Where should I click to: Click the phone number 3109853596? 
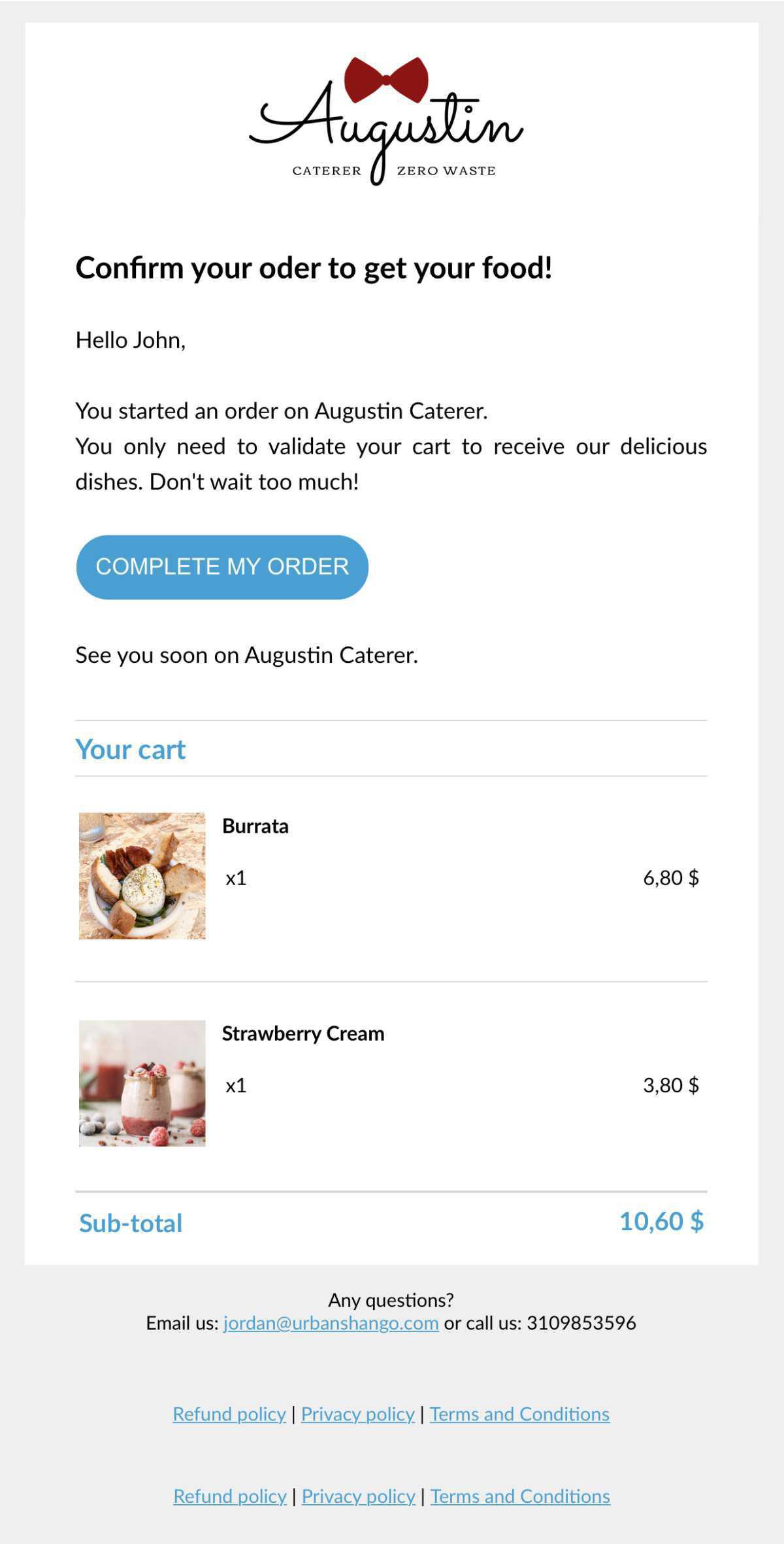pos(581,1323)
